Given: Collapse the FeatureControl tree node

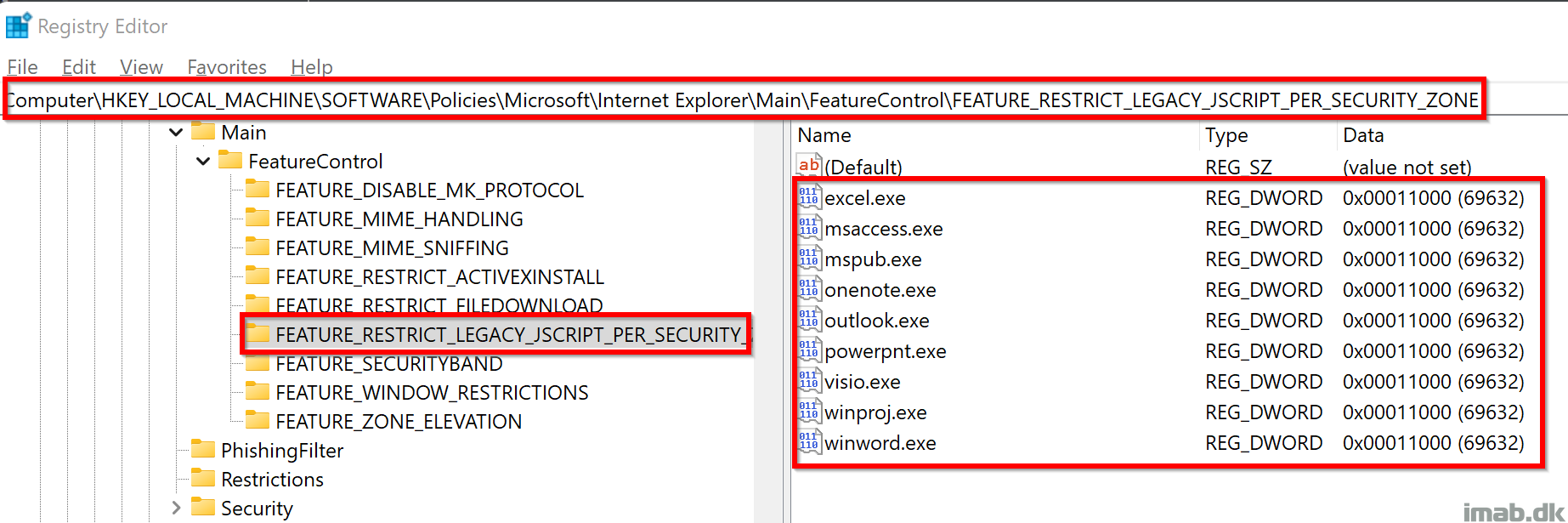Looking at the screenshot, I should click(203, 162).
